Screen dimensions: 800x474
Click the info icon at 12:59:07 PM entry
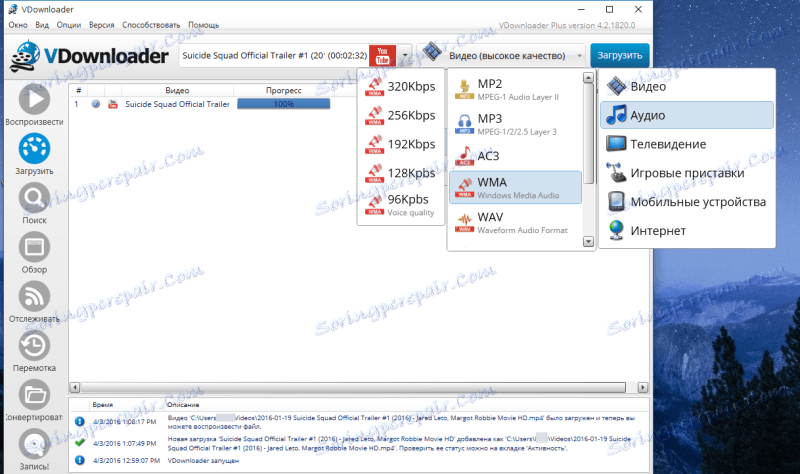[80, 460]
